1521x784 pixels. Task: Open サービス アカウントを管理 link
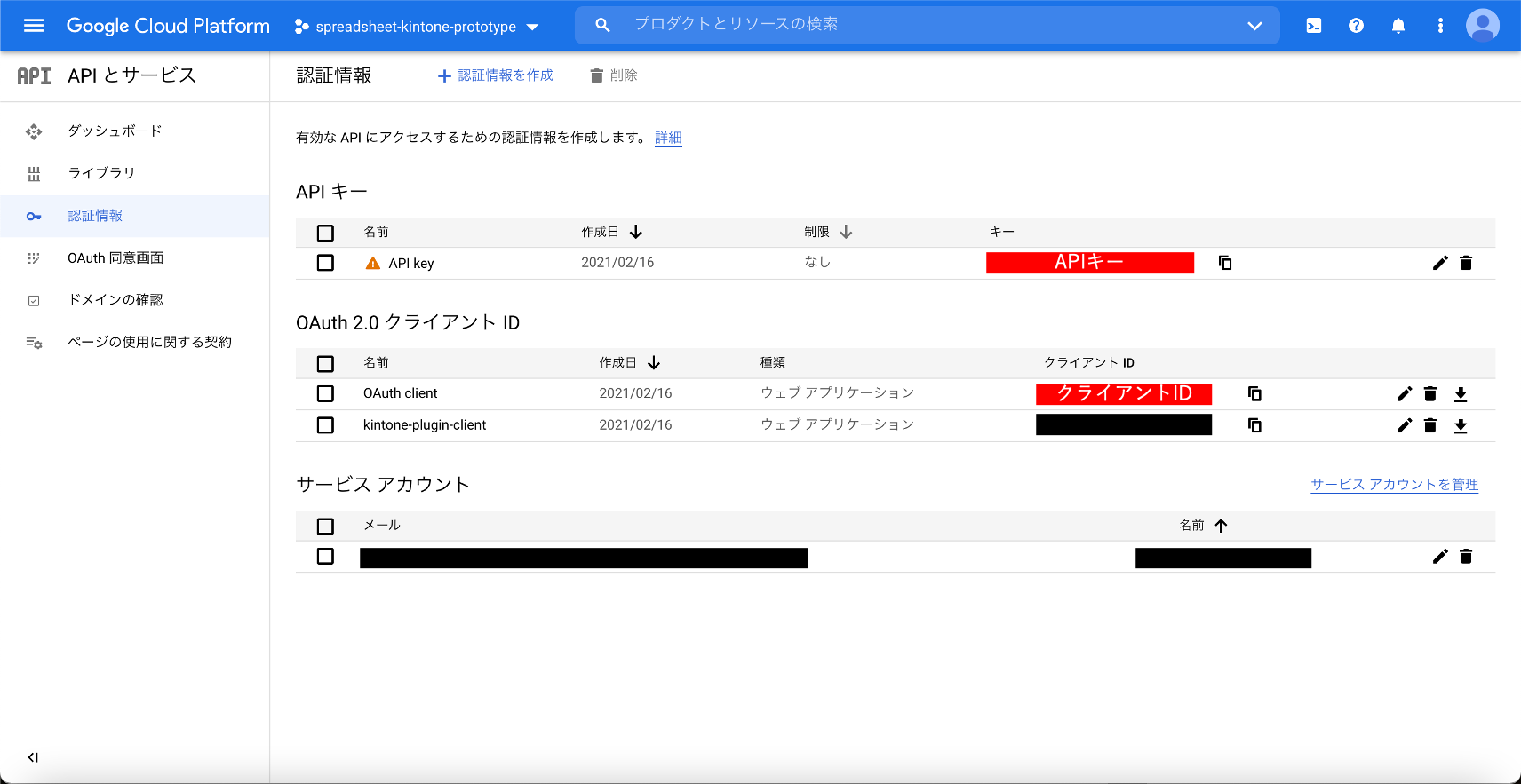coord(1394,485)
